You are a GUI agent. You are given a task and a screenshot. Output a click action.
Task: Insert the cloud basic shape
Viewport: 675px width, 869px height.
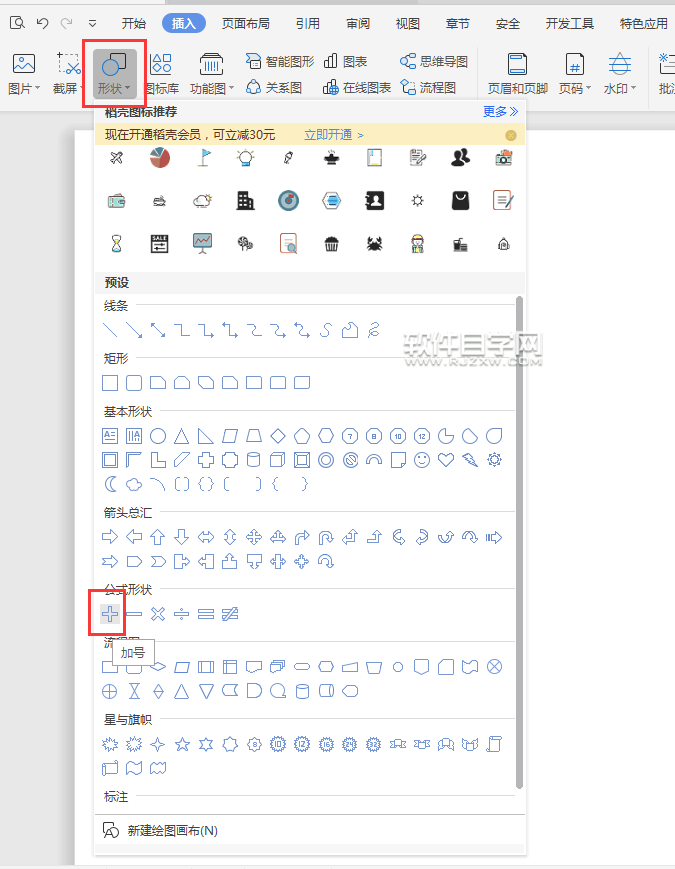click(134, 484)
